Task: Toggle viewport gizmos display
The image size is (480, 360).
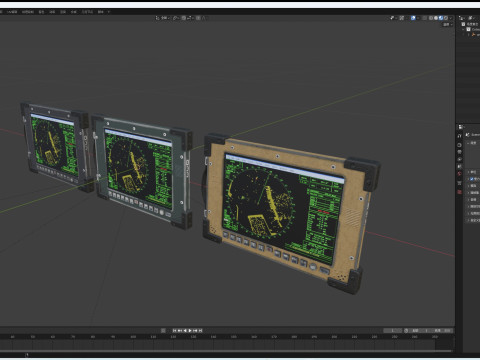Action: tap(402, 18)
